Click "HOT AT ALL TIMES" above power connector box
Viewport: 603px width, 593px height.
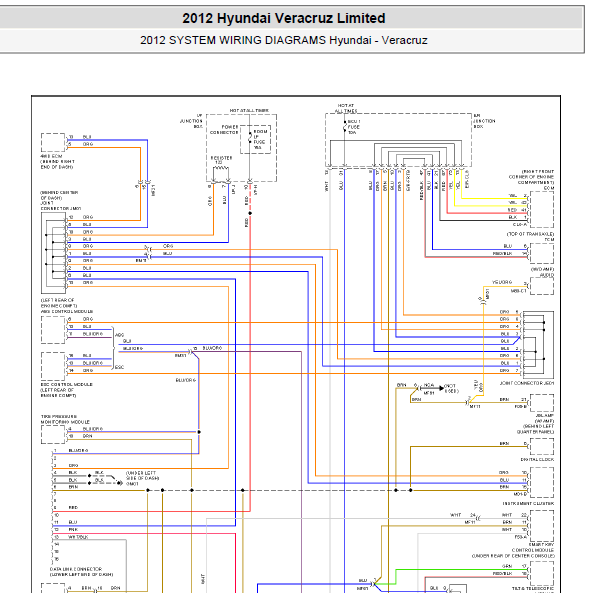click(x=249, y=110)
